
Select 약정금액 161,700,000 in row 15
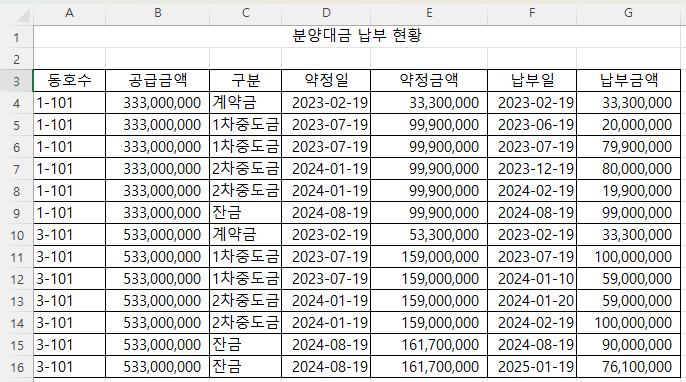429,345
